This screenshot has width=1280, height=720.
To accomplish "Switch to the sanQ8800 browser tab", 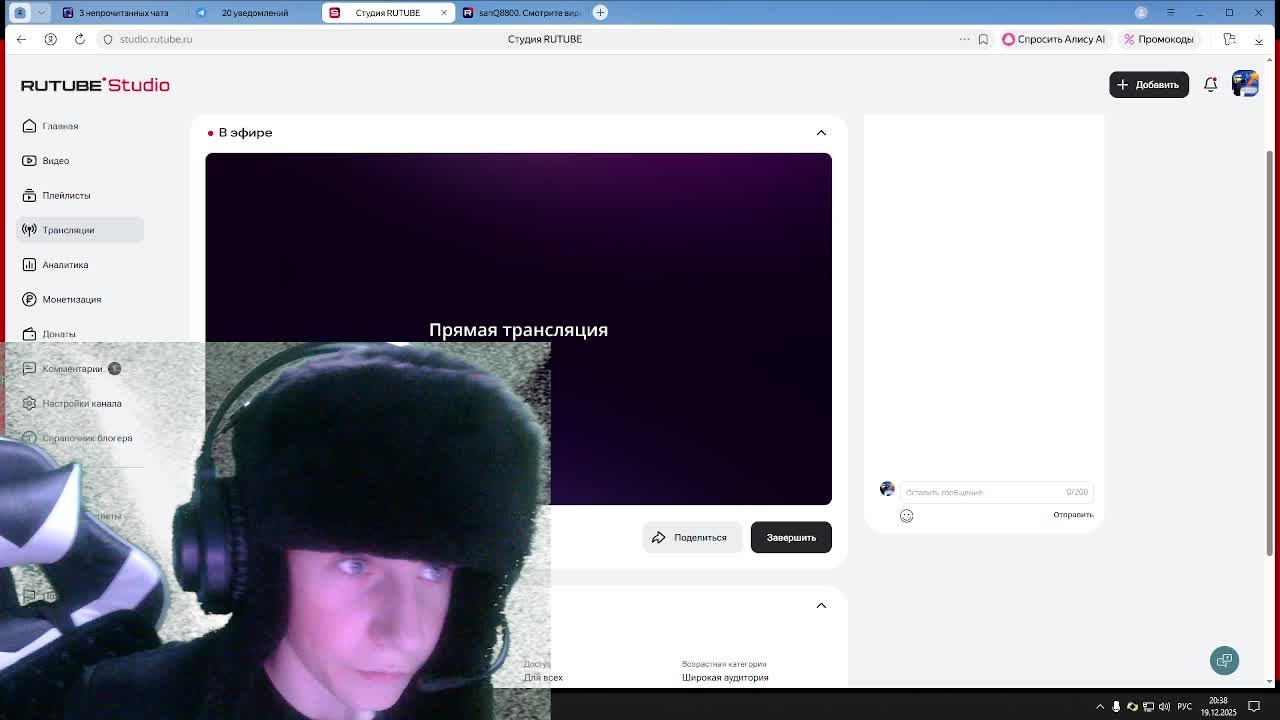I will [522, 13].
